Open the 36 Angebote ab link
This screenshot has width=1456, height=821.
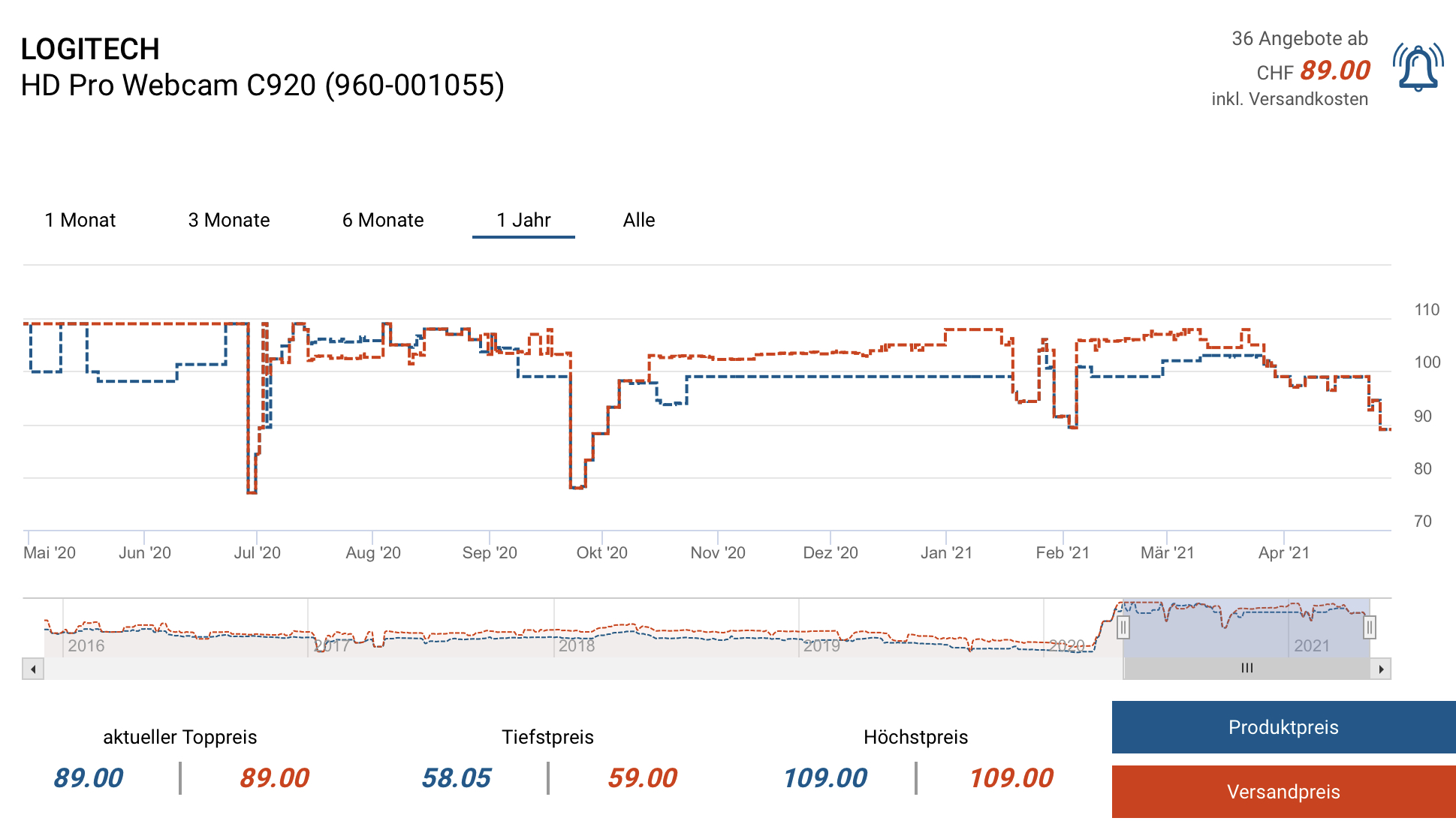(x=1299, y=39)
